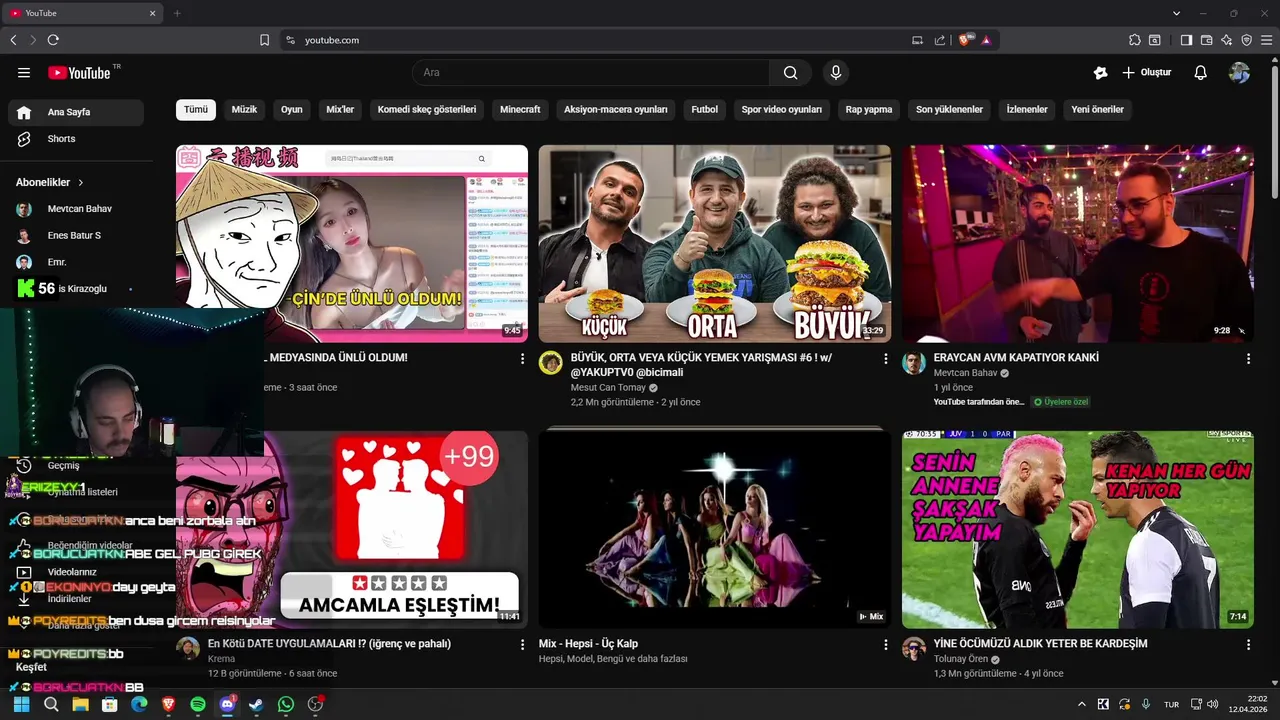Select the Spor video oyunları chip
This screenshot has width=1280, height=720.
coord(782,109)
